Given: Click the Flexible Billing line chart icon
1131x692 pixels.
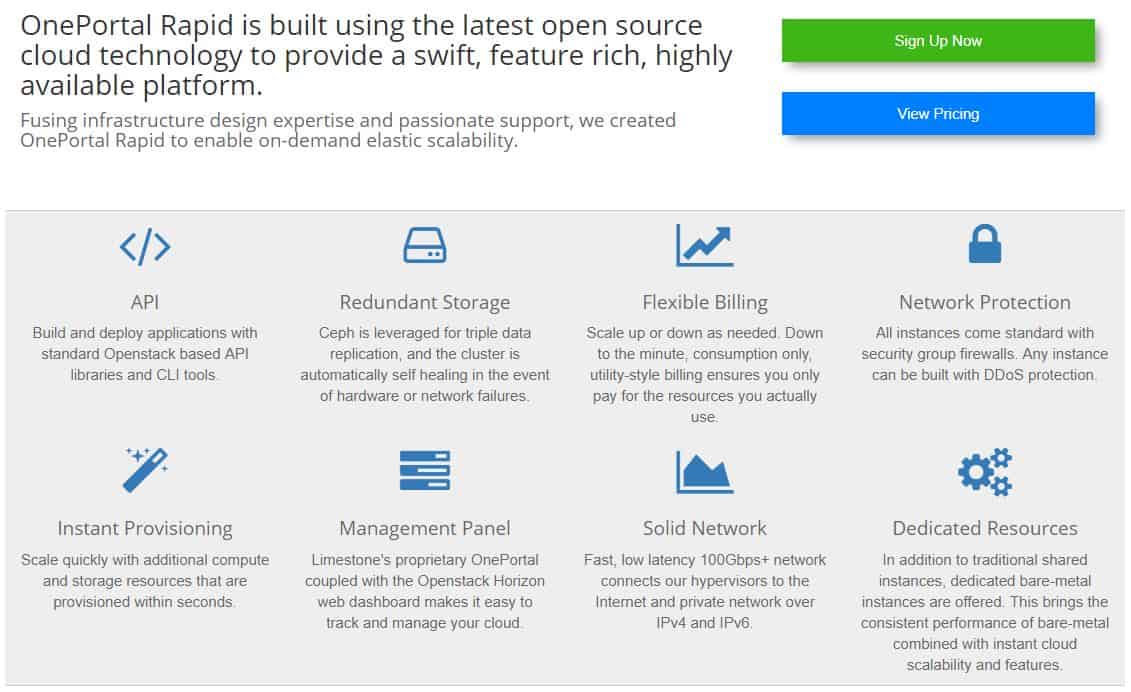Looking at the screenshot, I should tap(705, 245).
